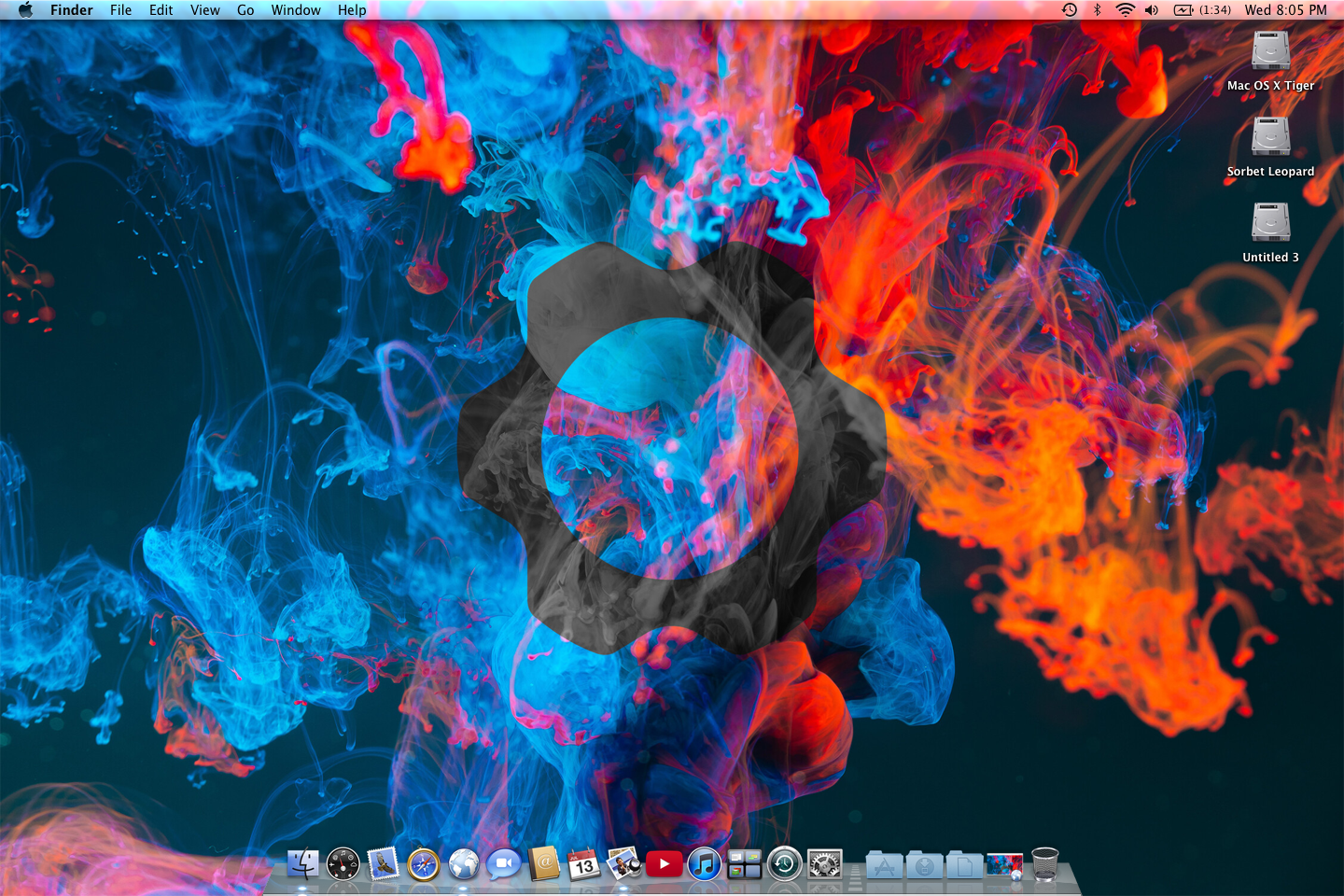Open the blue globe browser icon
This screenshot has height=896, width=1344.
pyautogui.click(x=463, y=865)
